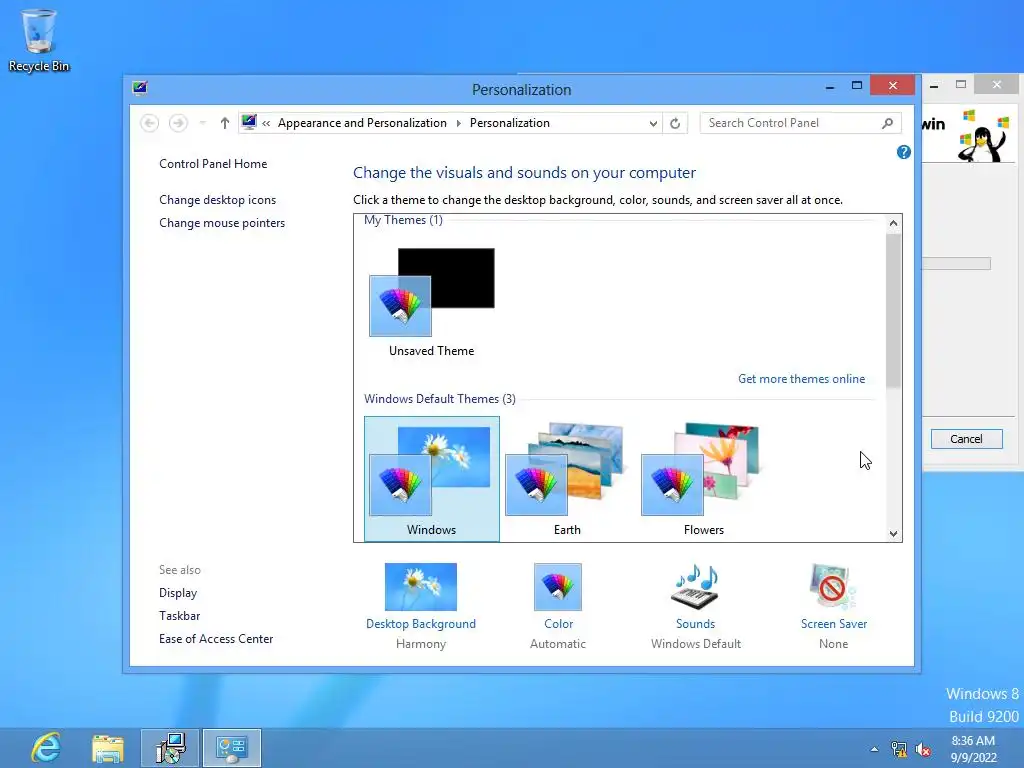1024x768 pixels.
Task: Go up one level with Up arrow
Action: [x=225, y=123]
